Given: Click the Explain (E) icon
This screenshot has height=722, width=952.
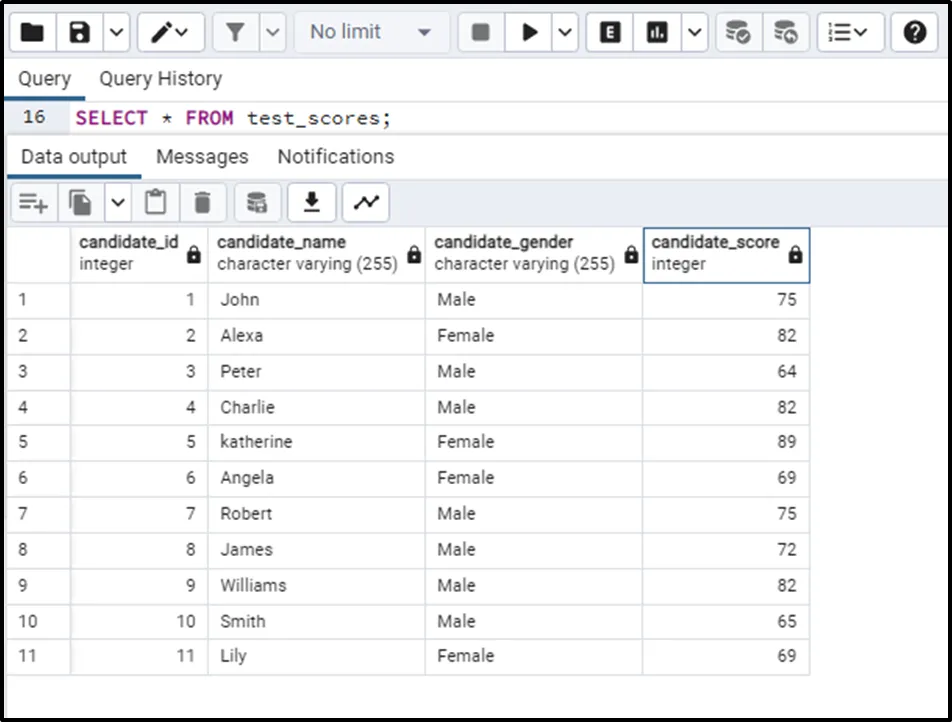Looking at the screenshot, I should [610, 33].
